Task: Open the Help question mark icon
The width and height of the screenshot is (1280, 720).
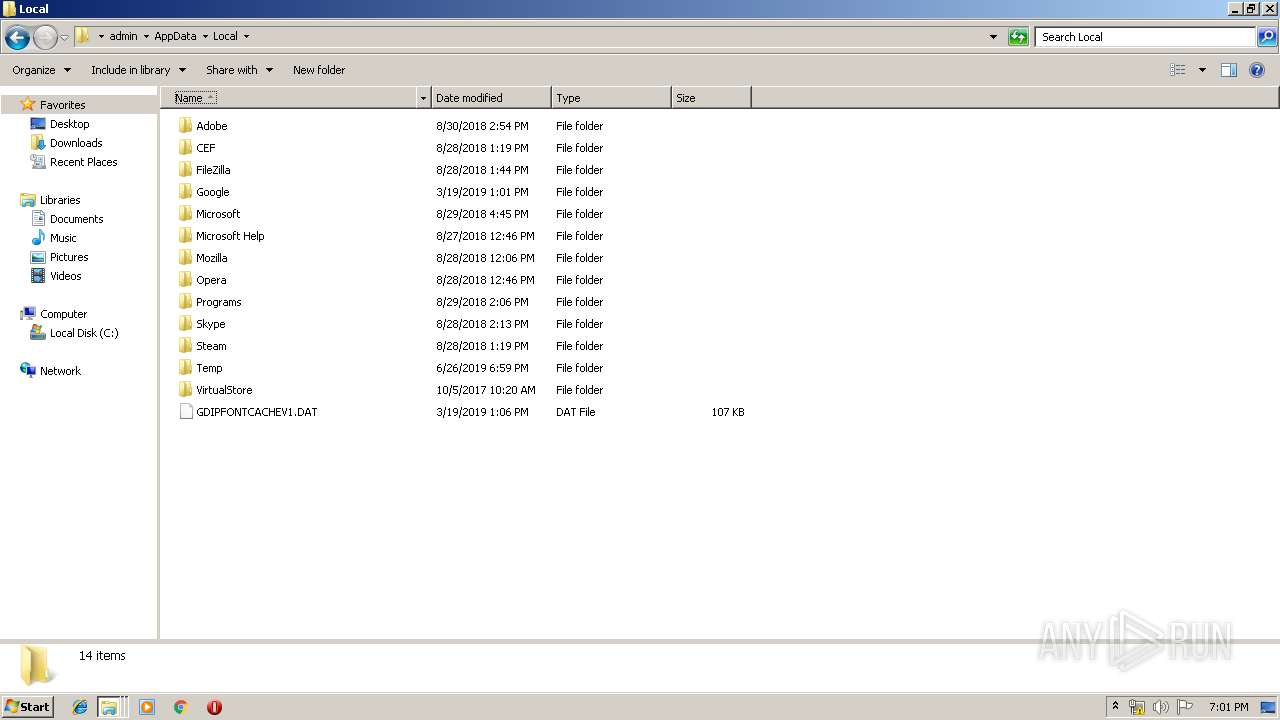Action: (1257, 70)
